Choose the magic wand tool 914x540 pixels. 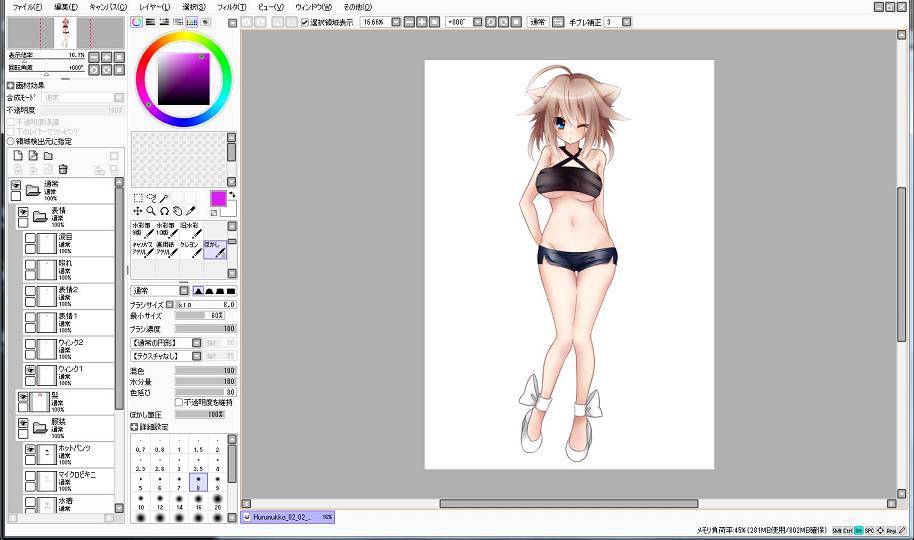click(x=164, y=198)
